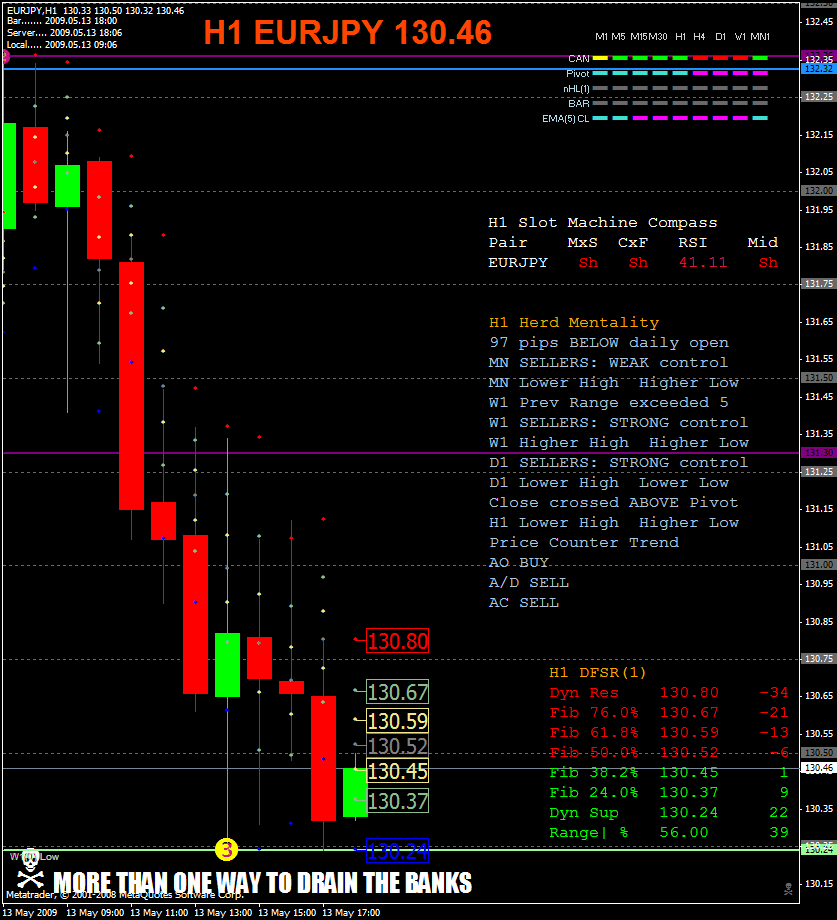
Task: Click the nHL(1) row label
Action: pos(576,89)
